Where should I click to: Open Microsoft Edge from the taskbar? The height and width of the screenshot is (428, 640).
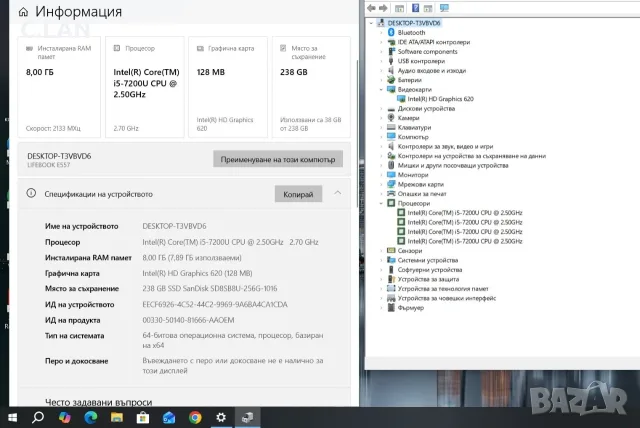(90, 417)
